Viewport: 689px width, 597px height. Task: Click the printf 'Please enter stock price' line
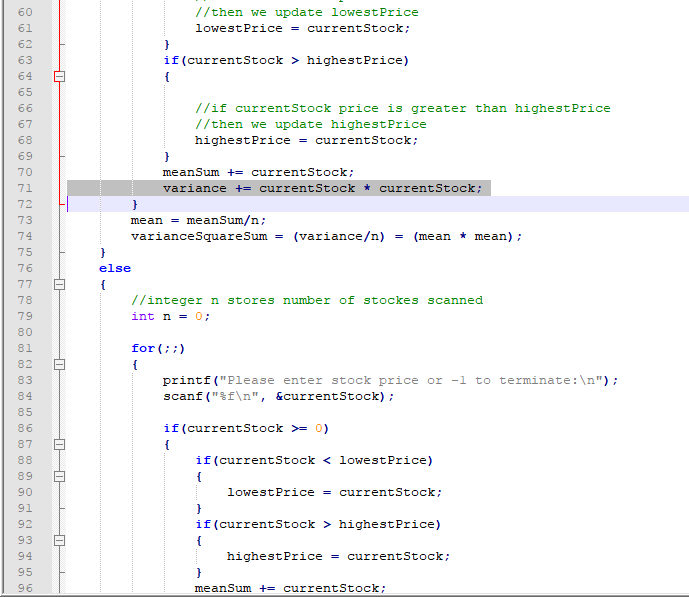click(x=390, y=380)
